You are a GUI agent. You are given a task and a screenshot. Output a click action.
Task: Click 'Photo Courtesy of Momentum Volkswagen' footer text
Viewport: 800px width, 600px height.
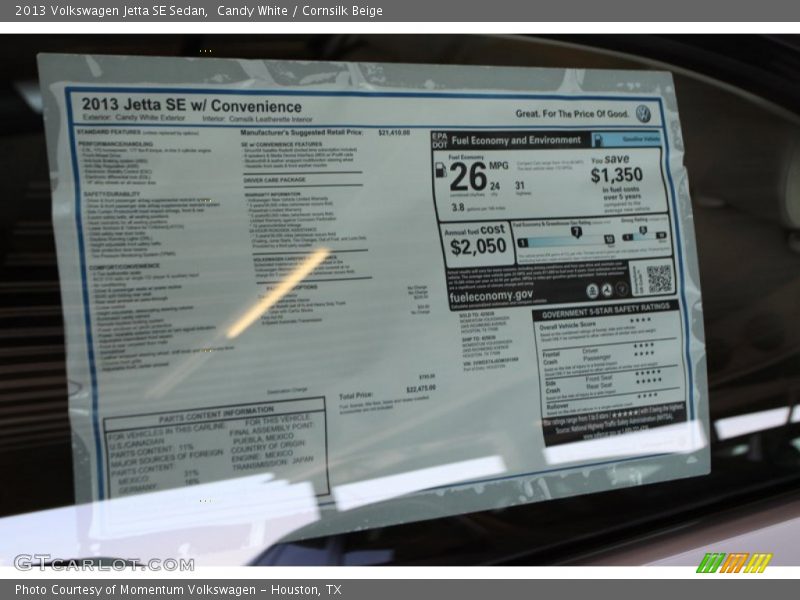tap(135, 590)
